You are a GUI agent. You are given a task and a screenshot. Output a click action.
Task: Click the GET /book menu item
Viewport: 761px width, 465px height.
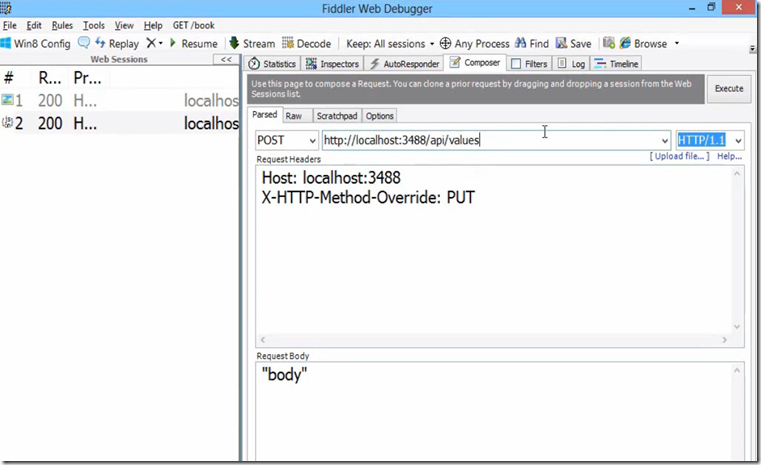point(194,25)
